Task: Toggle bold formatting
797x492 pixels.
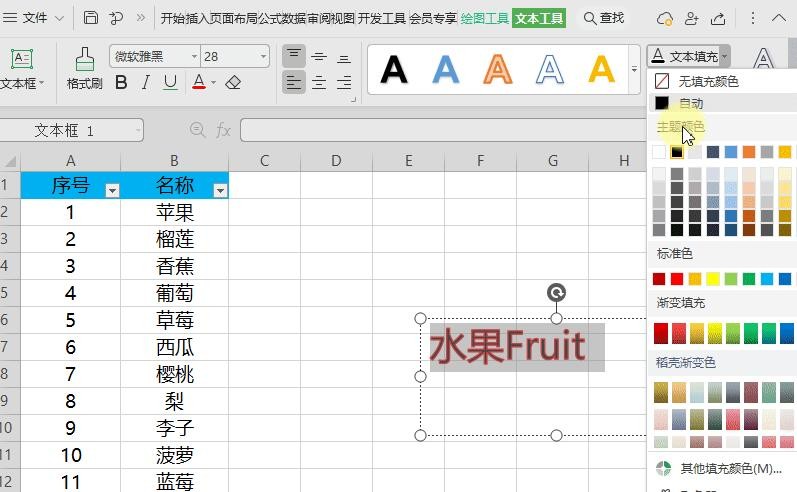Action: click(x=121, y=83)
